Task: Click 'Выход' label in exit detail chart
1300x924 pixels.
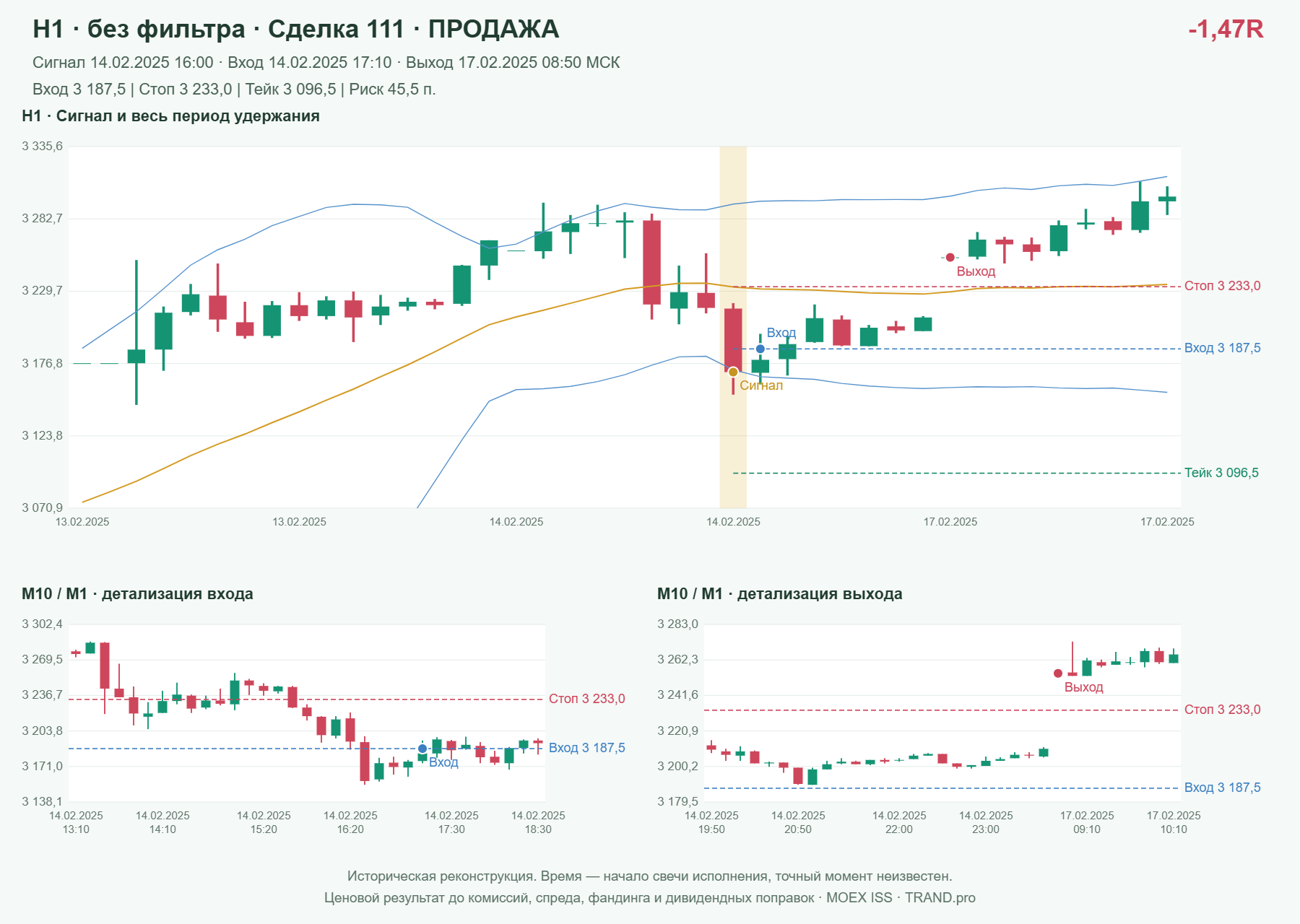Action: 1084,687
